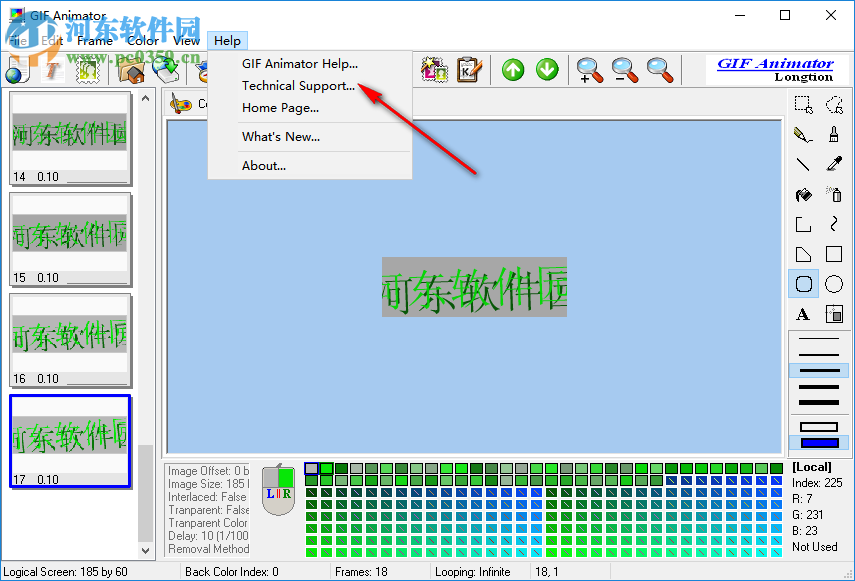The height and width of the screenshot is (581, 855).
Task: Open the Color menu
Action: coord(142,41)
